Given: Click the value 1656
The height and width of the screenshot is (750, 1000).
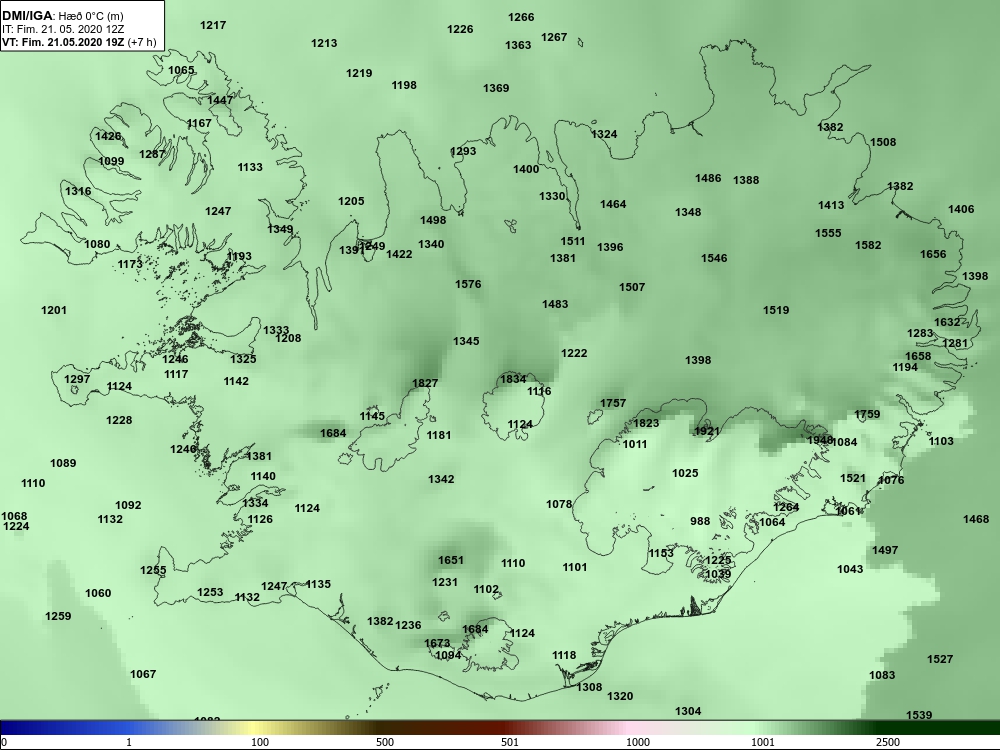Looking at the screenshot, I should [933, 254].
